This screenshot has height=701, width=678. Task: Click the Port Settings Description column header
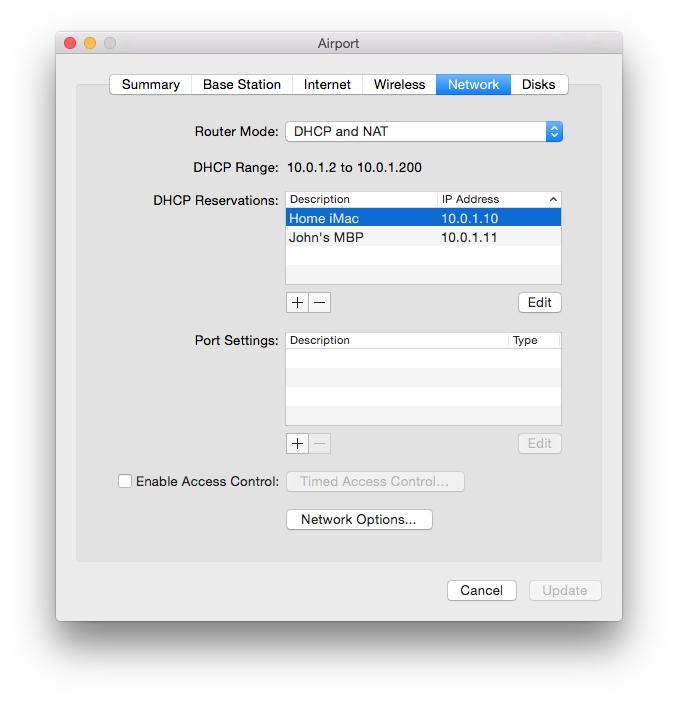397,340
